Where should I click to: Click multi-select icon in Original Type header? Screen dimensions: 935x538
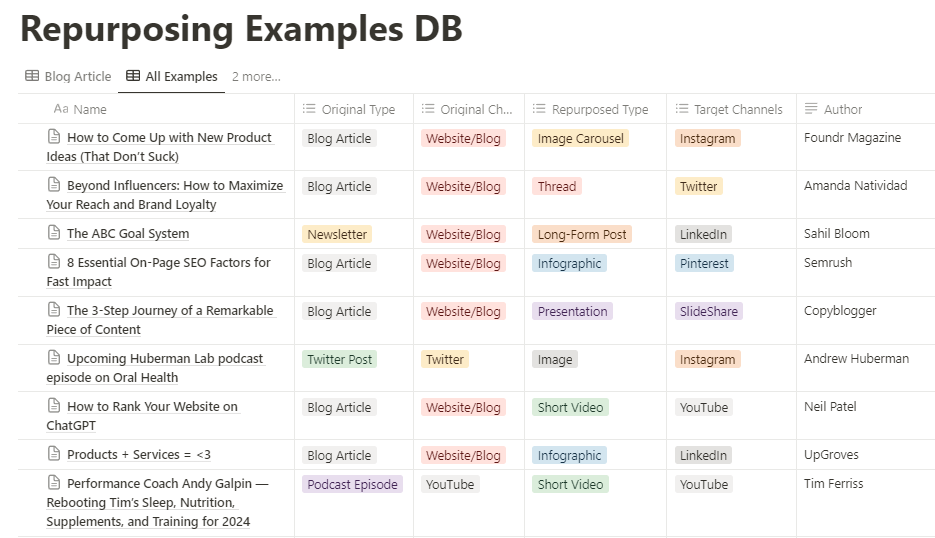309,109
